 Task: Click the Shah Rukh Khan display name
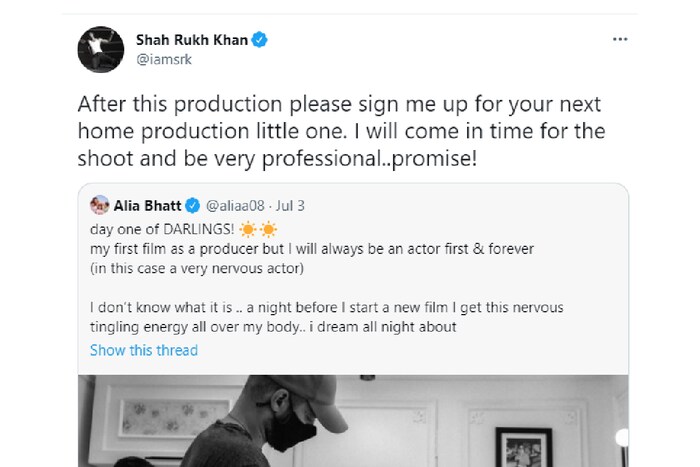191,40
